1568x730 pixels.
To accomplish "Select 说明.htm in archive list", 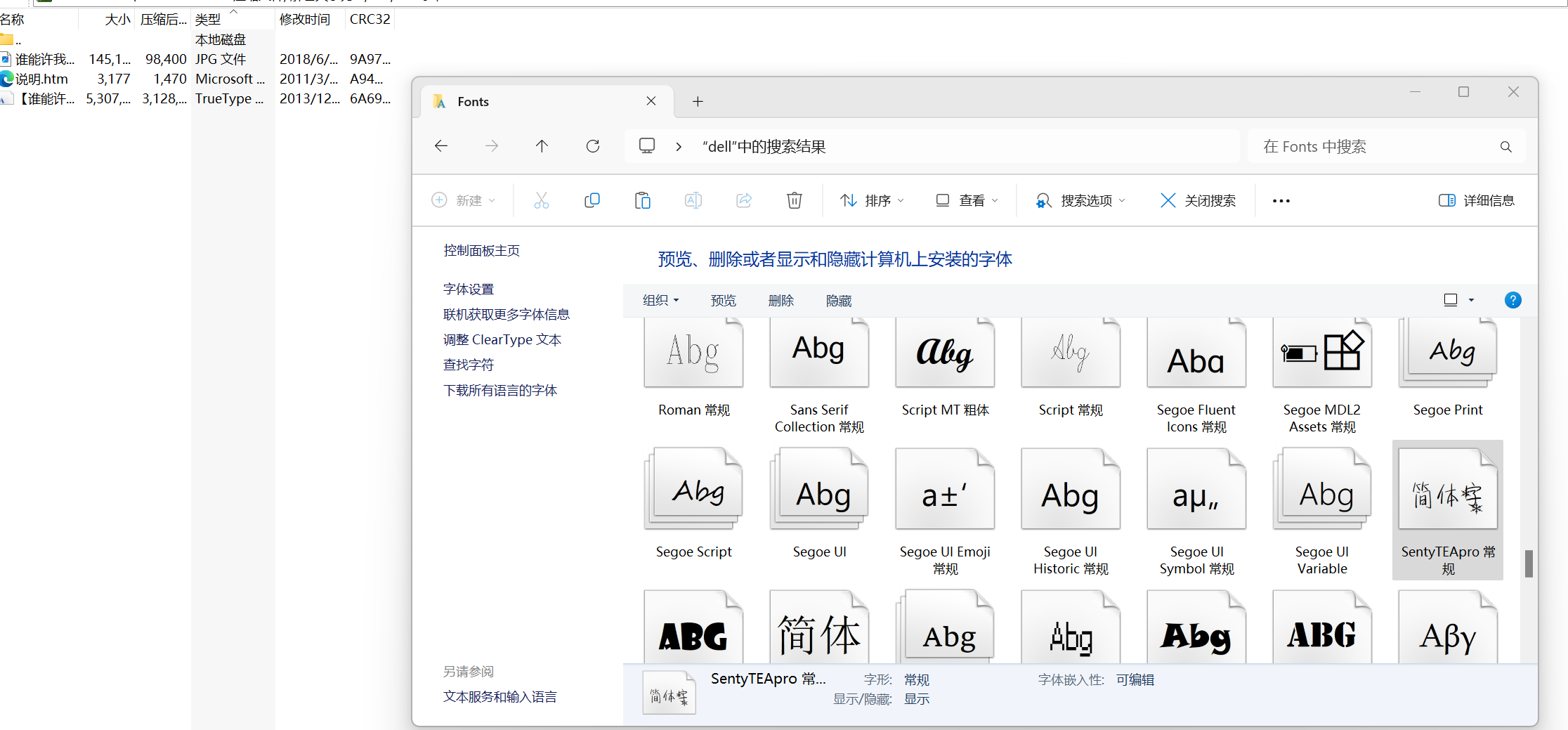I will (196, 79).
